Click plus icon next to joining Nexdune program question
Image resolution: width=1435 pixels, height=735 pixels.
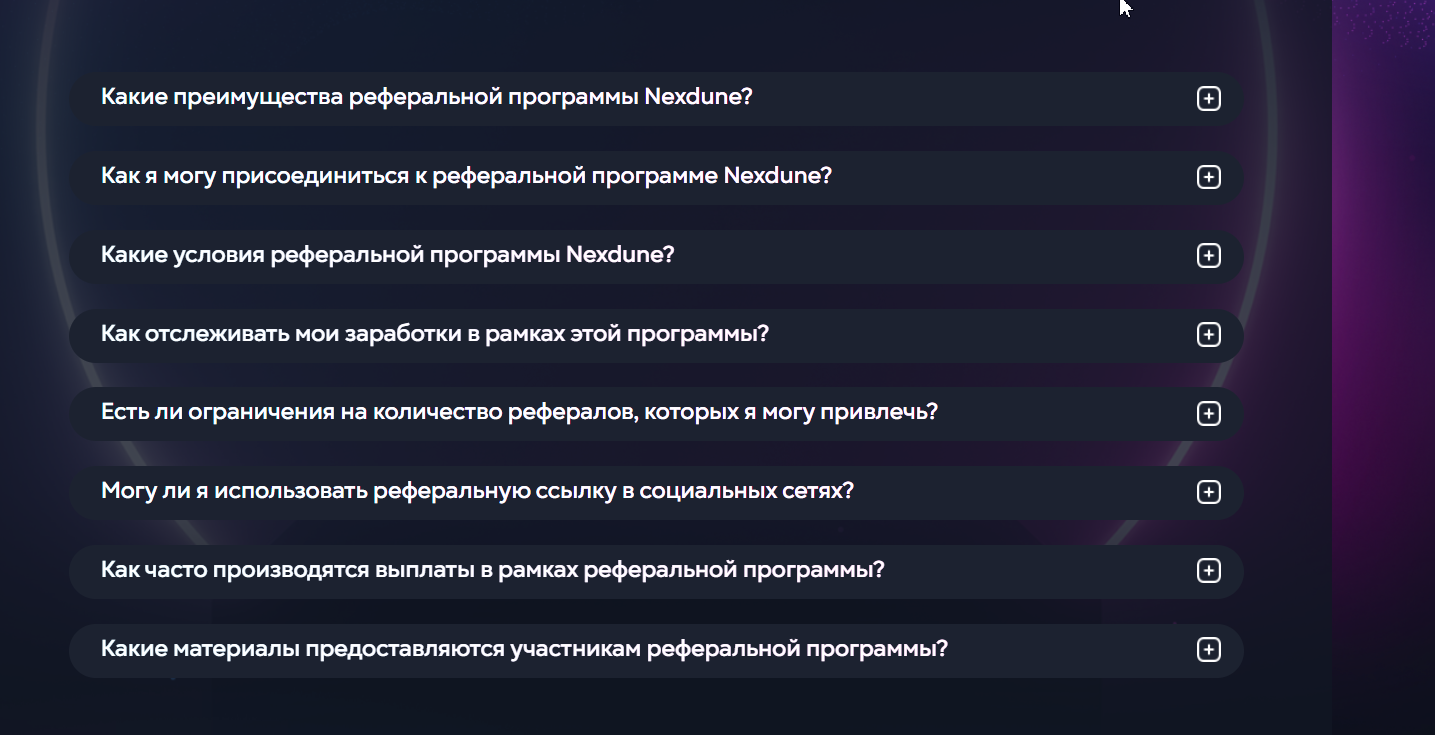[1209, 177]
